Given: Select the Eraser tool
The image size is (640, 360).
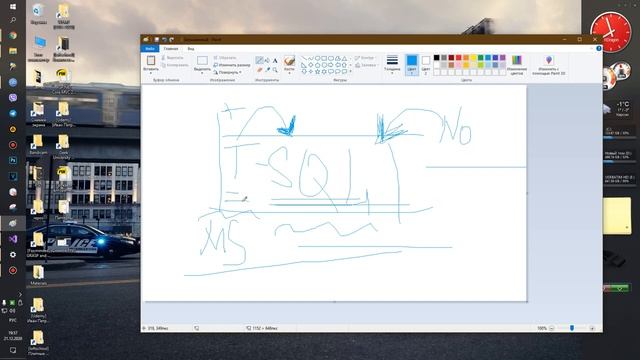Looking at the screenshot, I should point(259,70).
